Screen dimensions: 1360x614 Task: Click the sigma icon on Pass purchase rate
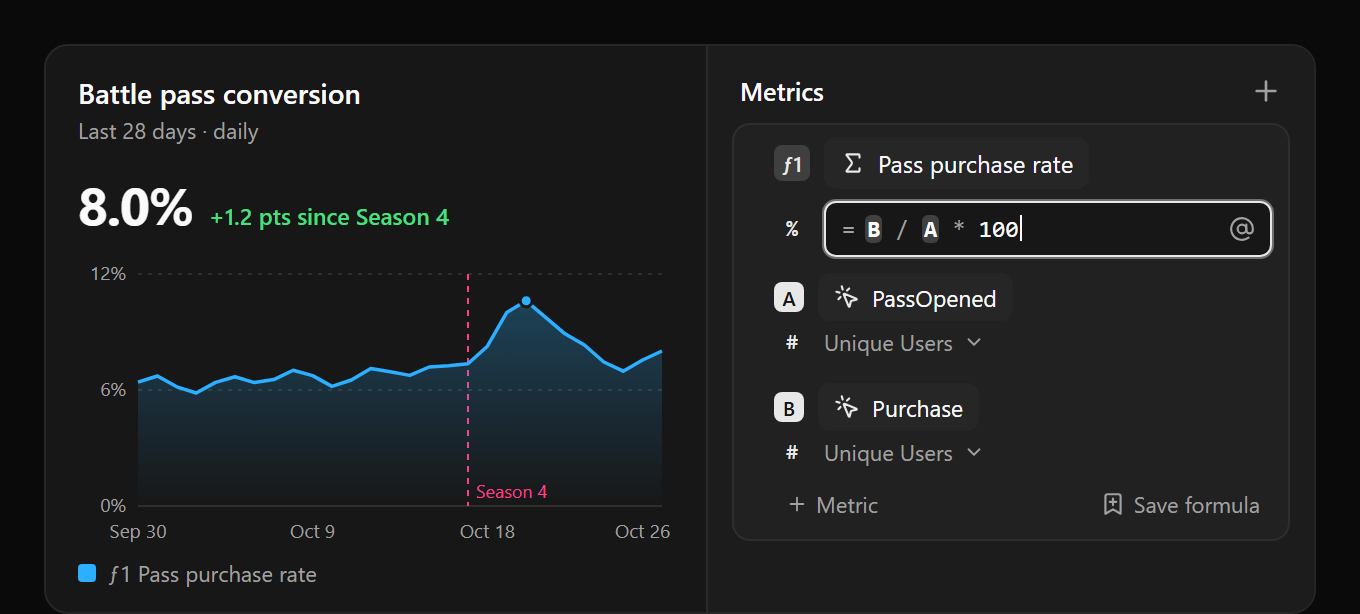(x=853, y=164)
